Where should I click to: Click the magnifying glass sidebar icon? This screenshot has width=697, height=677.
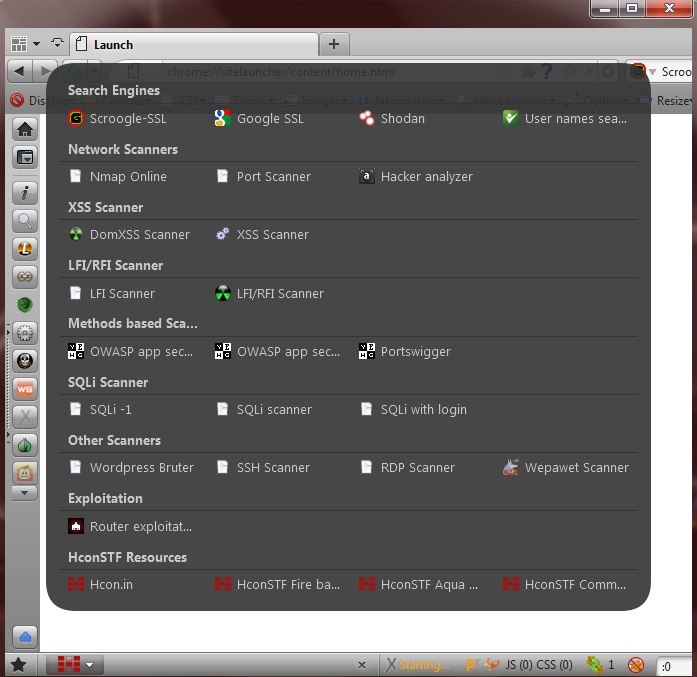tap(25, 221)
